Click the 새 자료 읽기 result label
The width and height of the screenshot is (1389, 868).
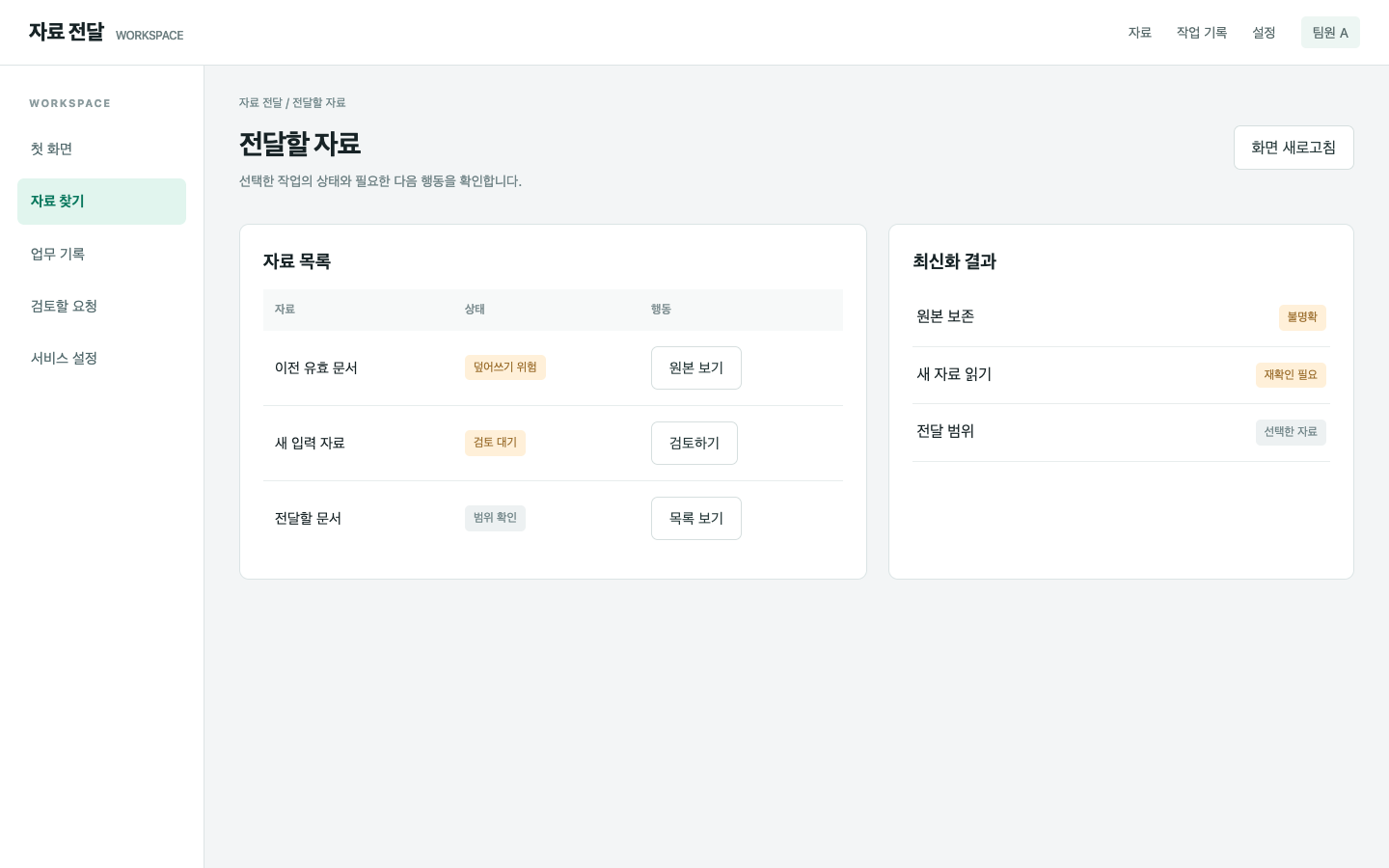click(954, 374)
